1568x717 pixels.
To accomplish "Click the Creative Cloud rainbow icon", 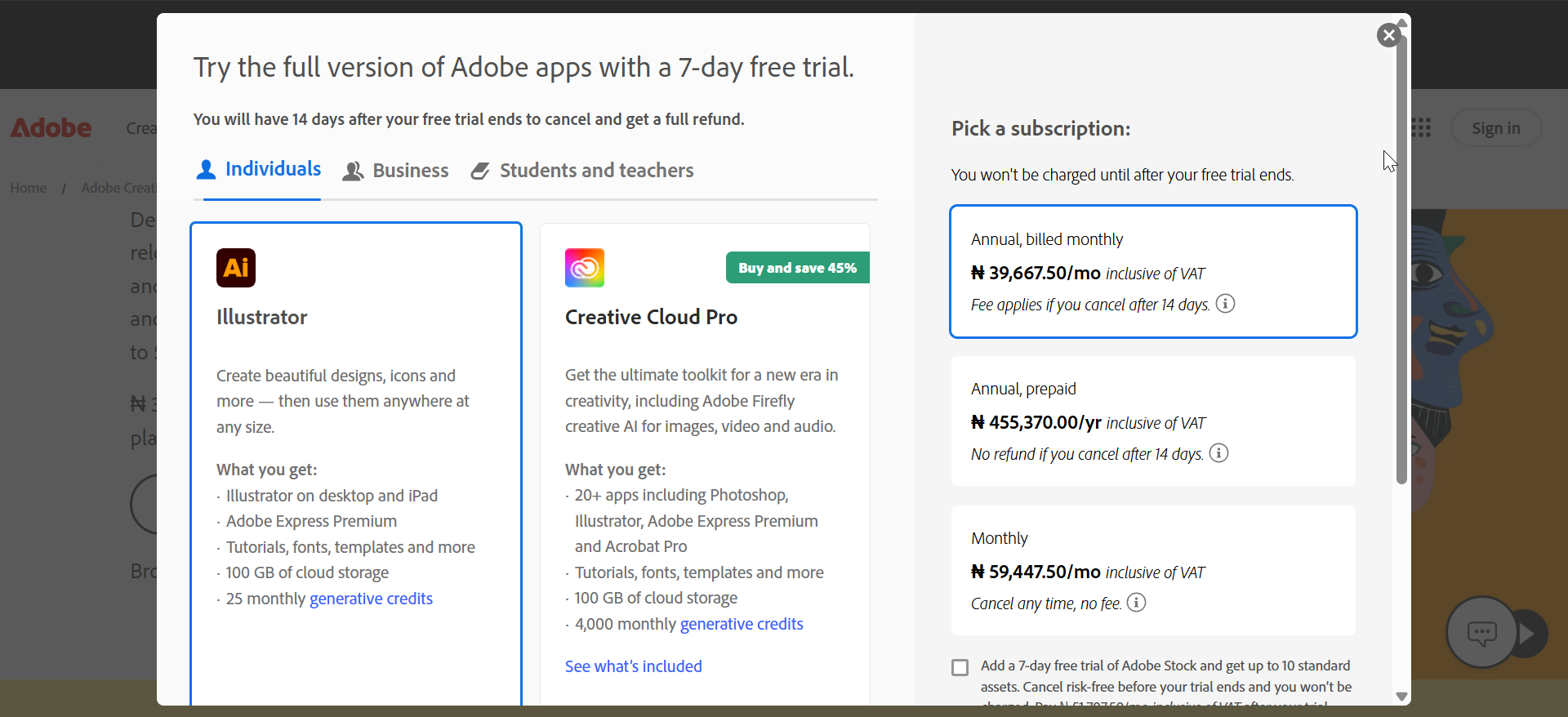I will (x=585, y=268).
